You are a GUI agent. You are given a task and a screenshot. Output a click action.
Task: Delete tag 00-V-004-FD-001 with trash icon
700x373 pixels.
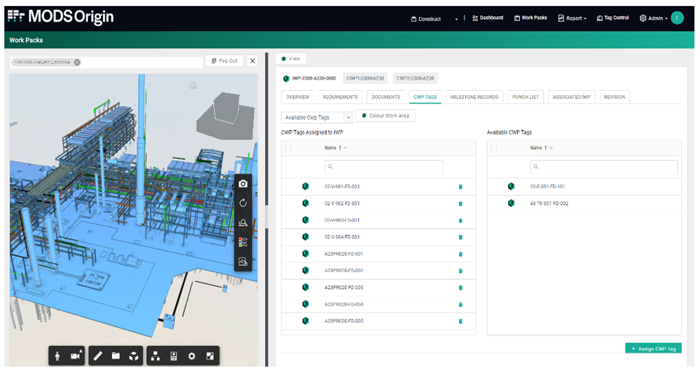tap(460, 237)
